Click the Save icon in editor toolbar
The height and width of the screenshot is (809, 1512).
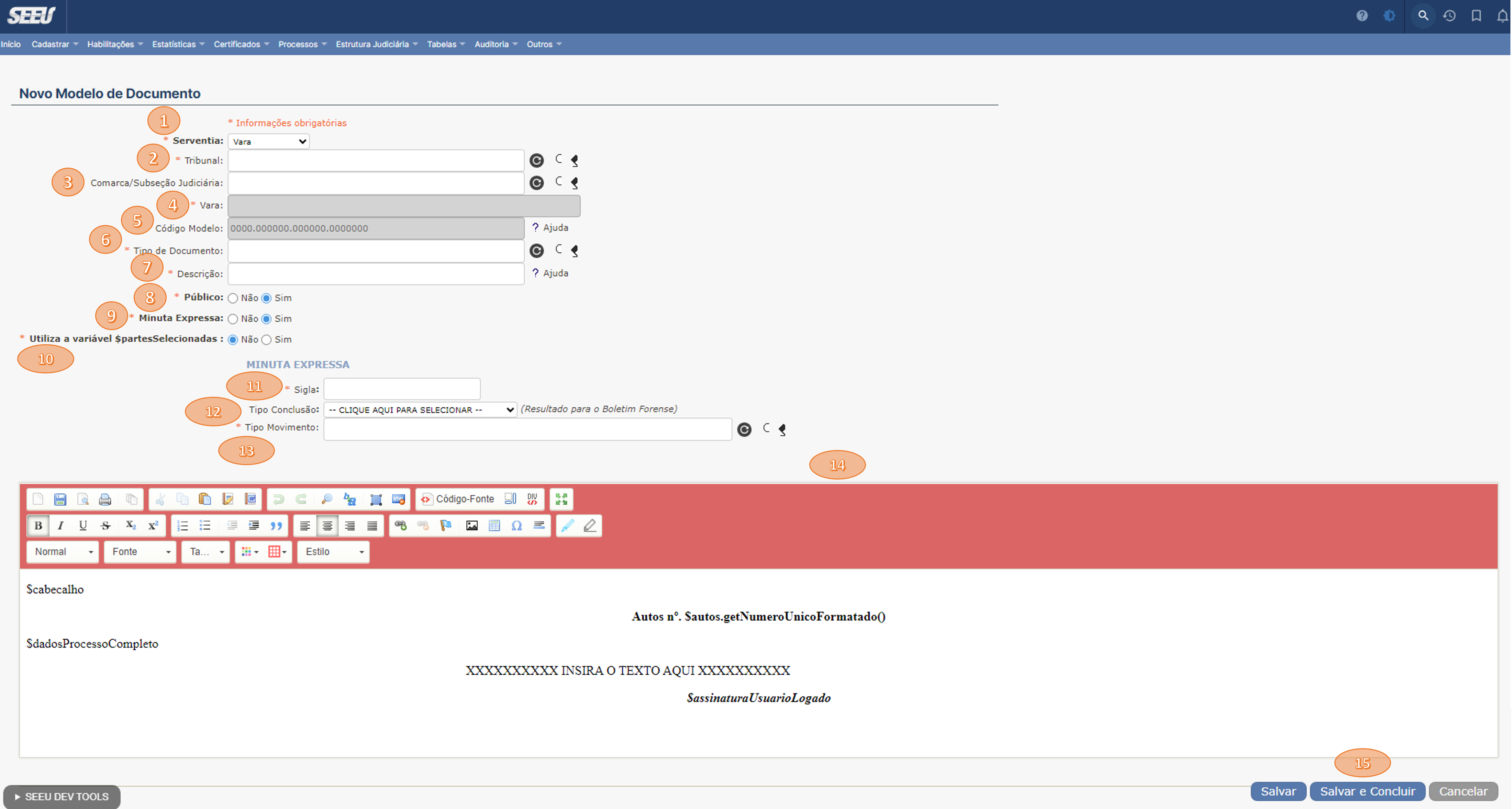[x=60, y=499]
